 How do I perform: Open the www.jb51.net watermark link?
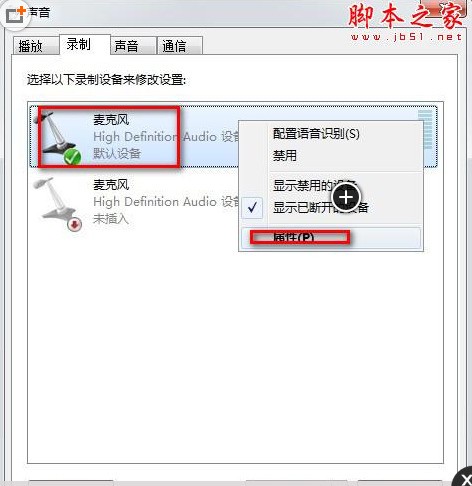(x=406, y=37)
